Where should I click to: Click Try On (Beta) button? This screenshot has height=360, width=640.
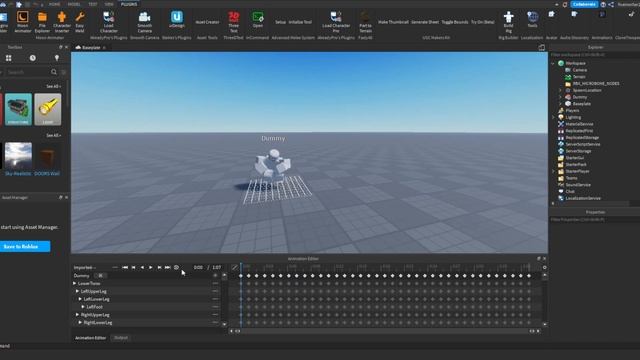coord(483,22)
